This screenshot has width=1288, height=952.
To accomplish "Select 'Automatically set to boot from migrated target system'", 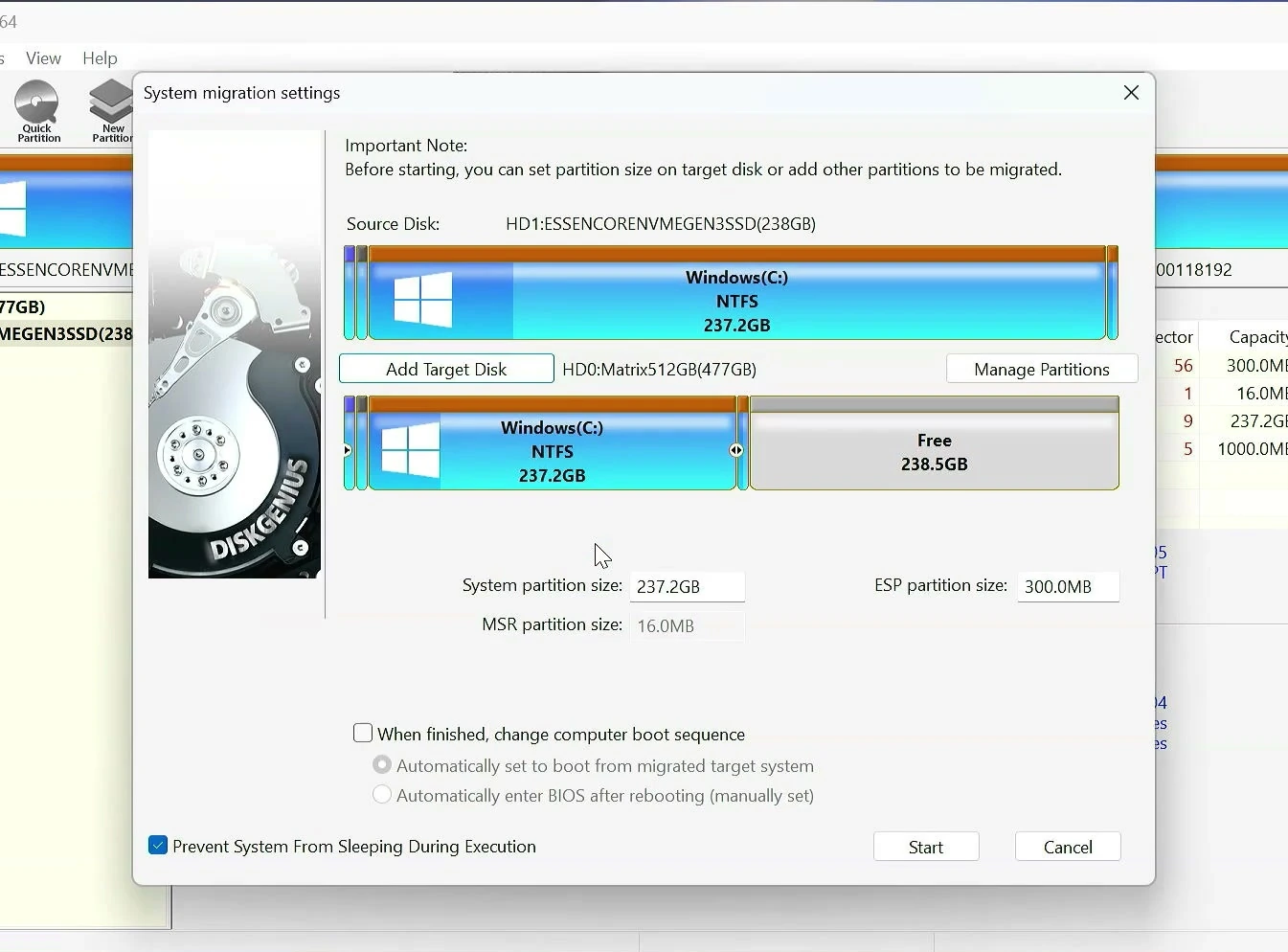I will [x=382, y=765].
